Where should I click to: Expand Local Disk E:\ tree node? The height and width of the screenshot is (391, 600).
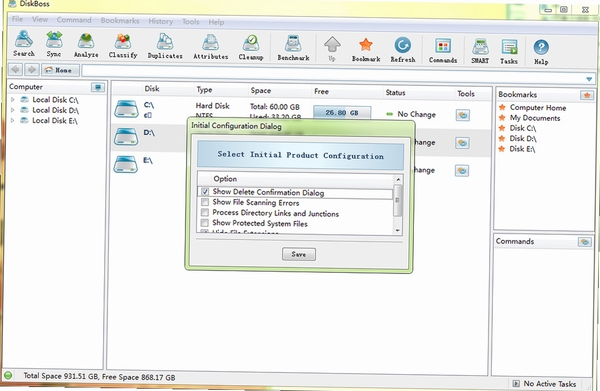pos(13,120)
